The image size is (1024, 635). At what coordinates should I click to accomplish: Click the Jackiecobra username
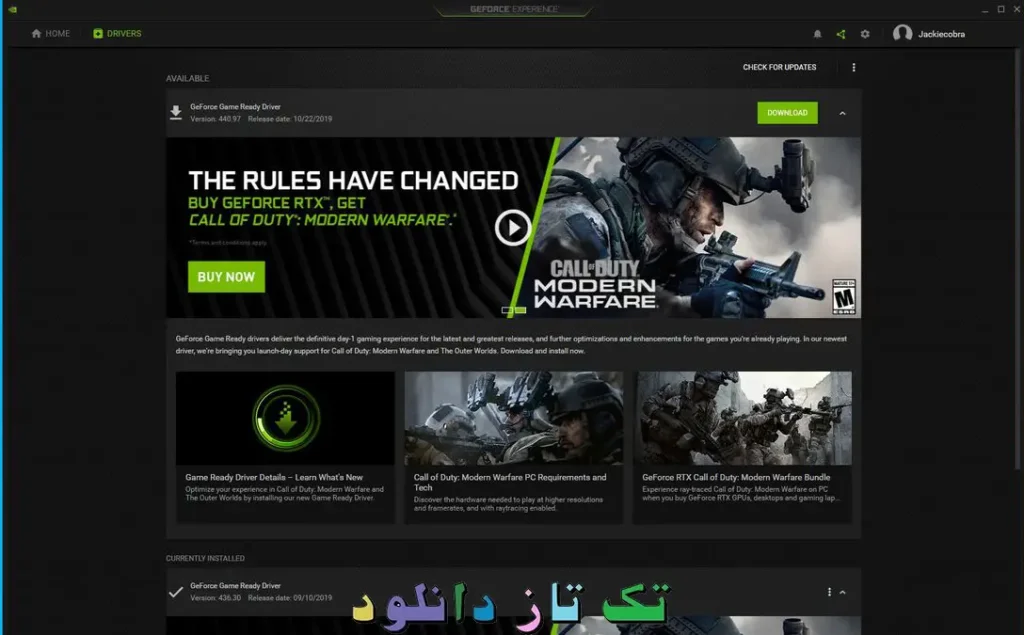click(x=941, y=34)
